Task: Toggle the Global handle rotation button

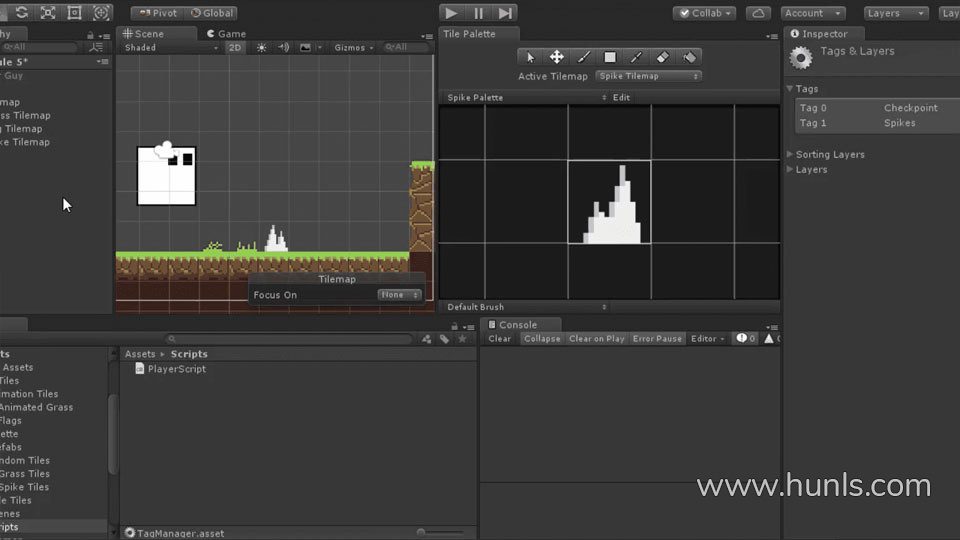Action: (x=211, y=13)
